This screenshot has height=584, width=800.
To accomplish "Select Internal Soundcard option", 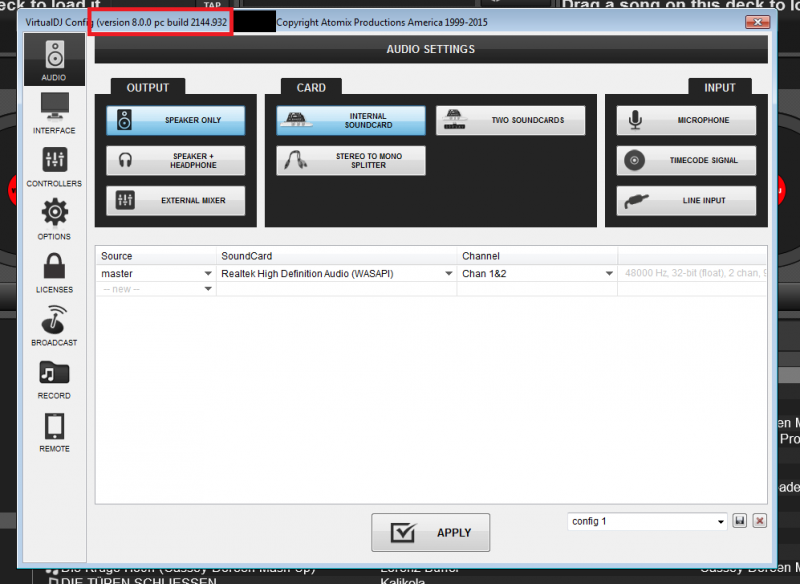I will coord(351,120).
